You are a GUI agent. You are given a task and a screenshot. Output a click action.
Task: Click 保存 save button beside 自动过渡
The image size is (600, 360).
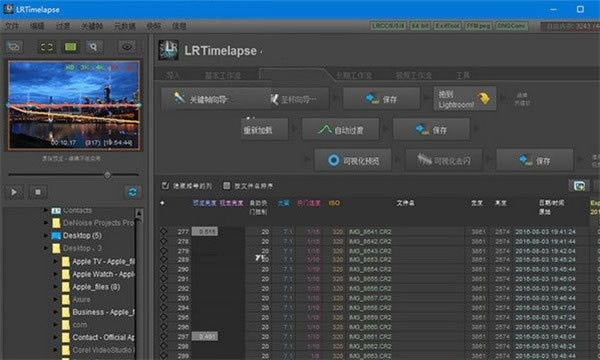pos(431,130)
